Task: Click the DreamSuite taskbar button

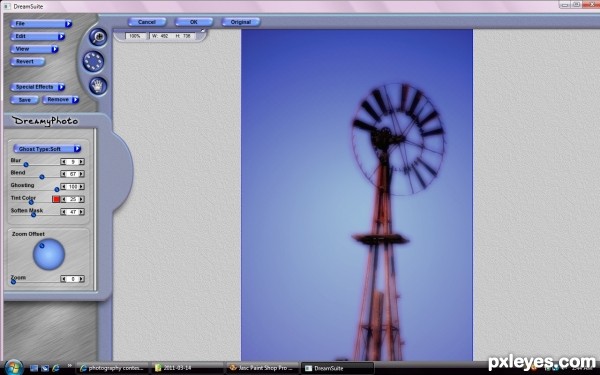Action: [337, 368]
